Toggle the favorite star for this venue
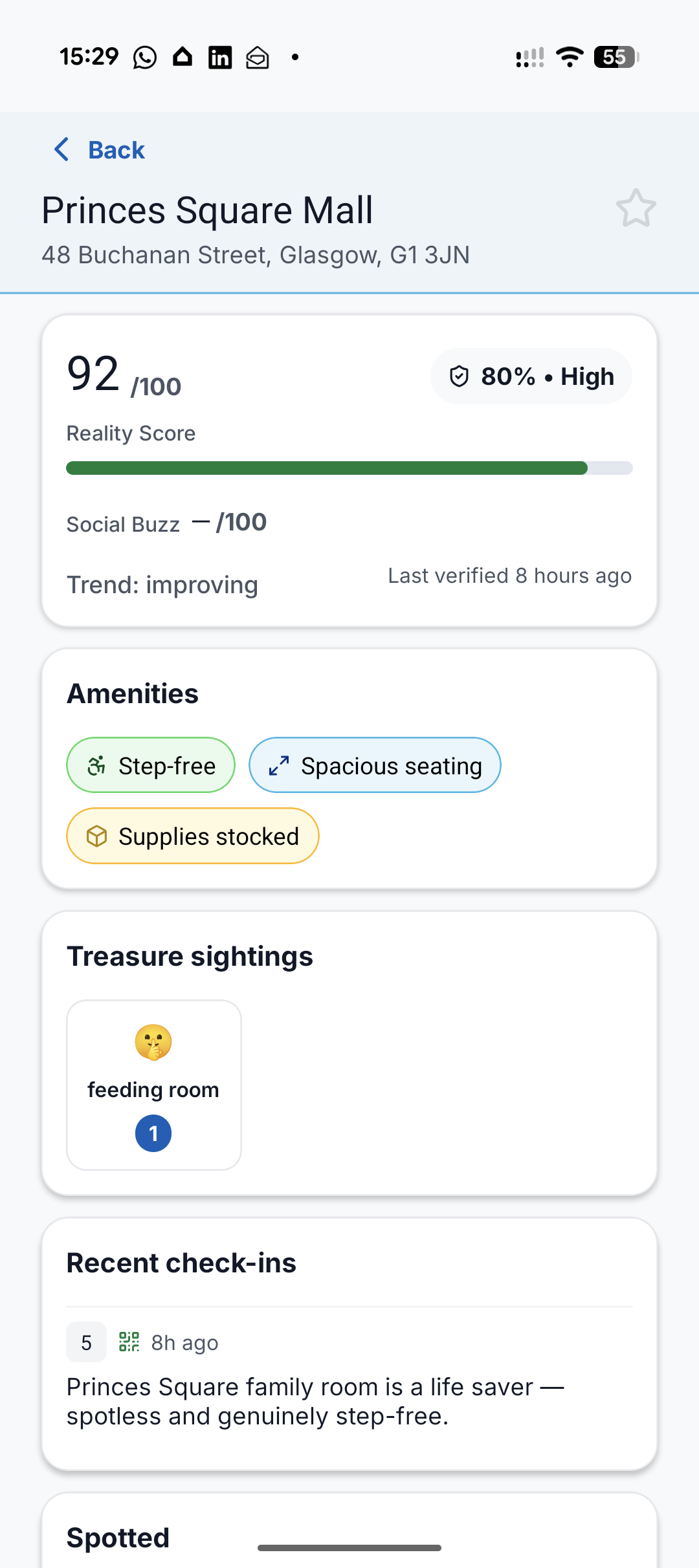This screenshot has height=1568, width=699. 636,208
